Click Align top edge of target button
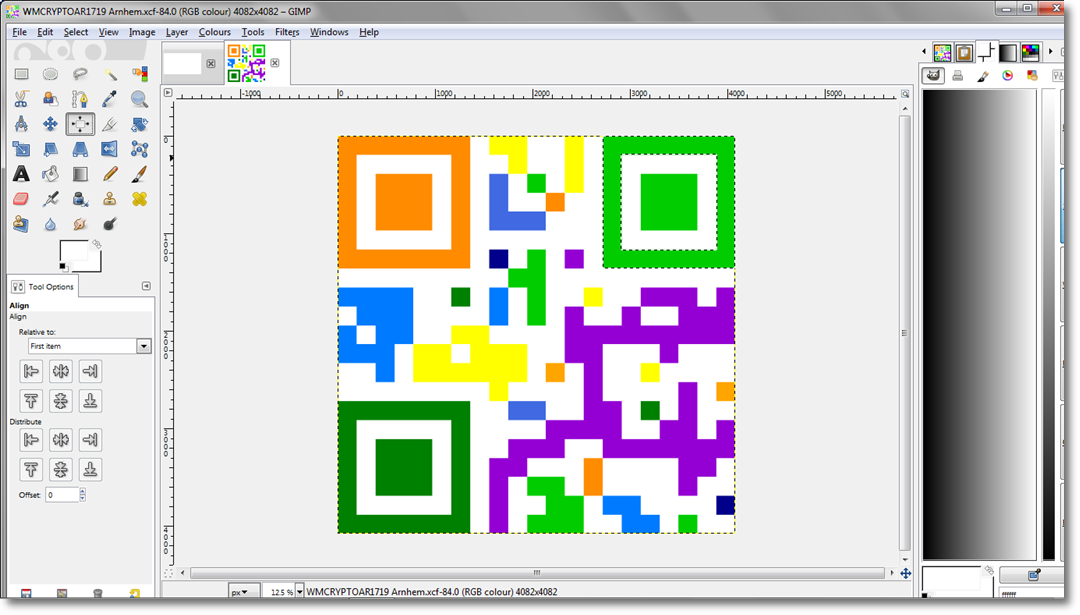The image size is (1080, 615). pos(31,401)
